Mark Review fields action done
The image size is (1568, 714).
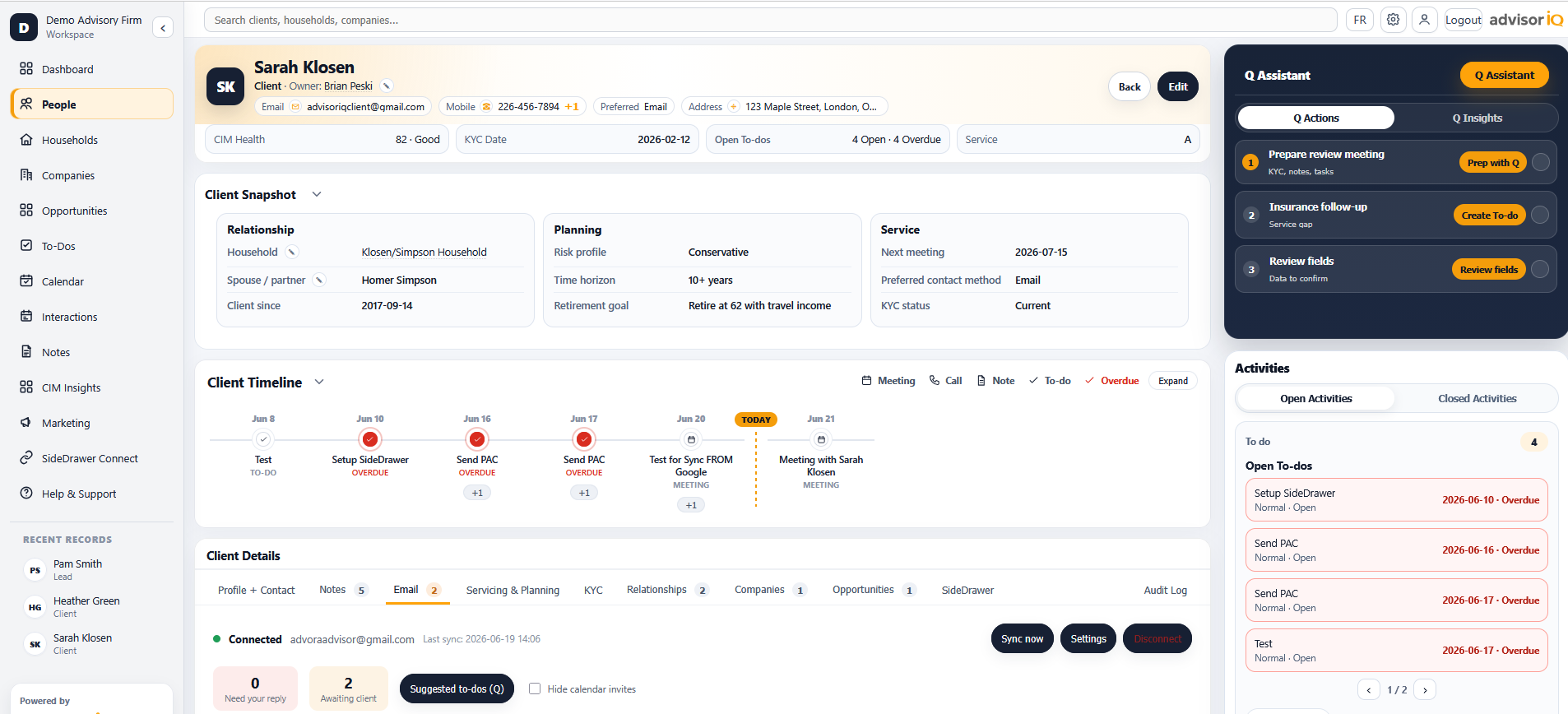click(1540, 269)
